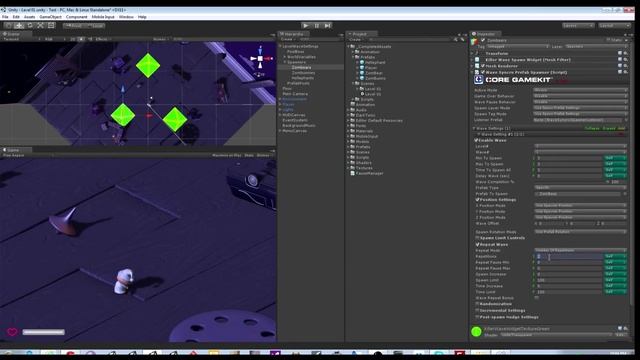Expand the HUDCanvas hierarchy item
The height and width of the screenshot is (360, 640).
click(x=280, y=115)
